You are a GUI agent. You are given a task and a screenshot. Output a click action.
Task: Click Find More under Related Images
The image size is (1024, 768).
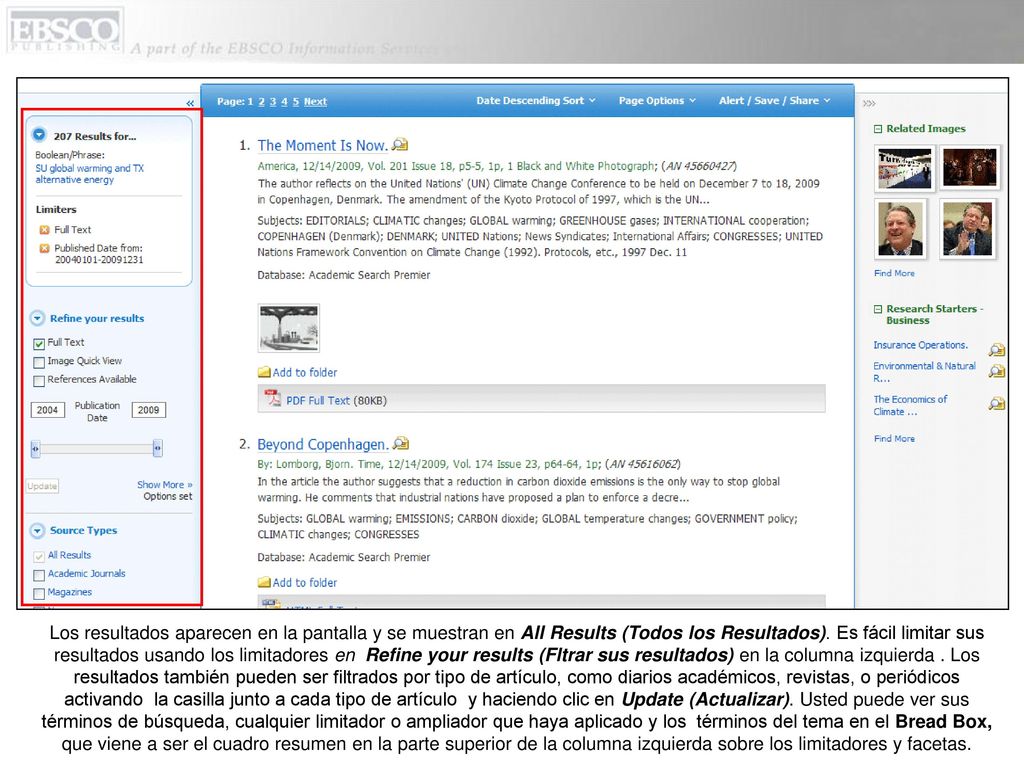pyautogui.click(x=894, y=273)
